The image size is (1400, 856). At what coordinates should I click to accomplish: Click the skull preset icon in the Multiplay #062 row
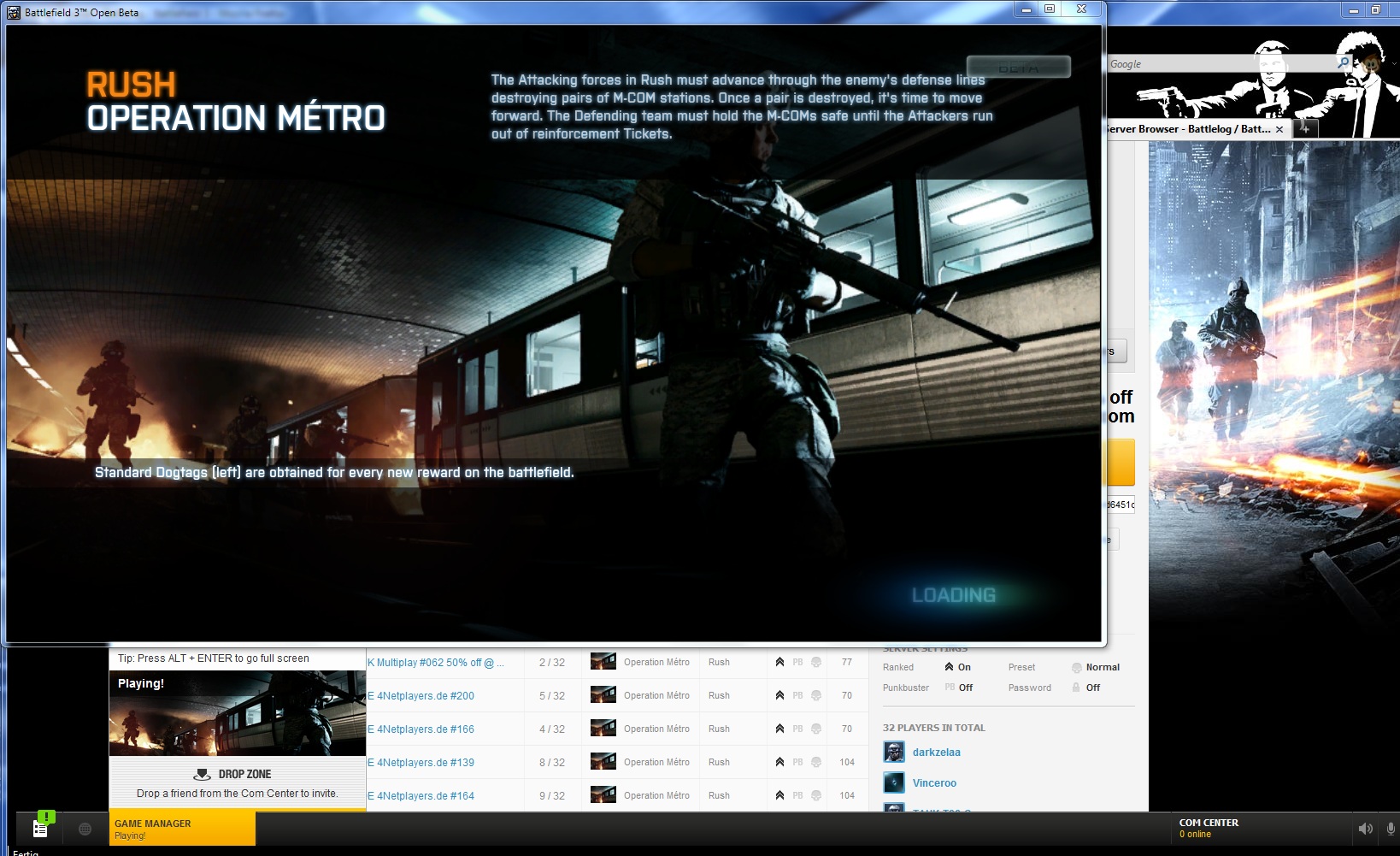[816, 662]
